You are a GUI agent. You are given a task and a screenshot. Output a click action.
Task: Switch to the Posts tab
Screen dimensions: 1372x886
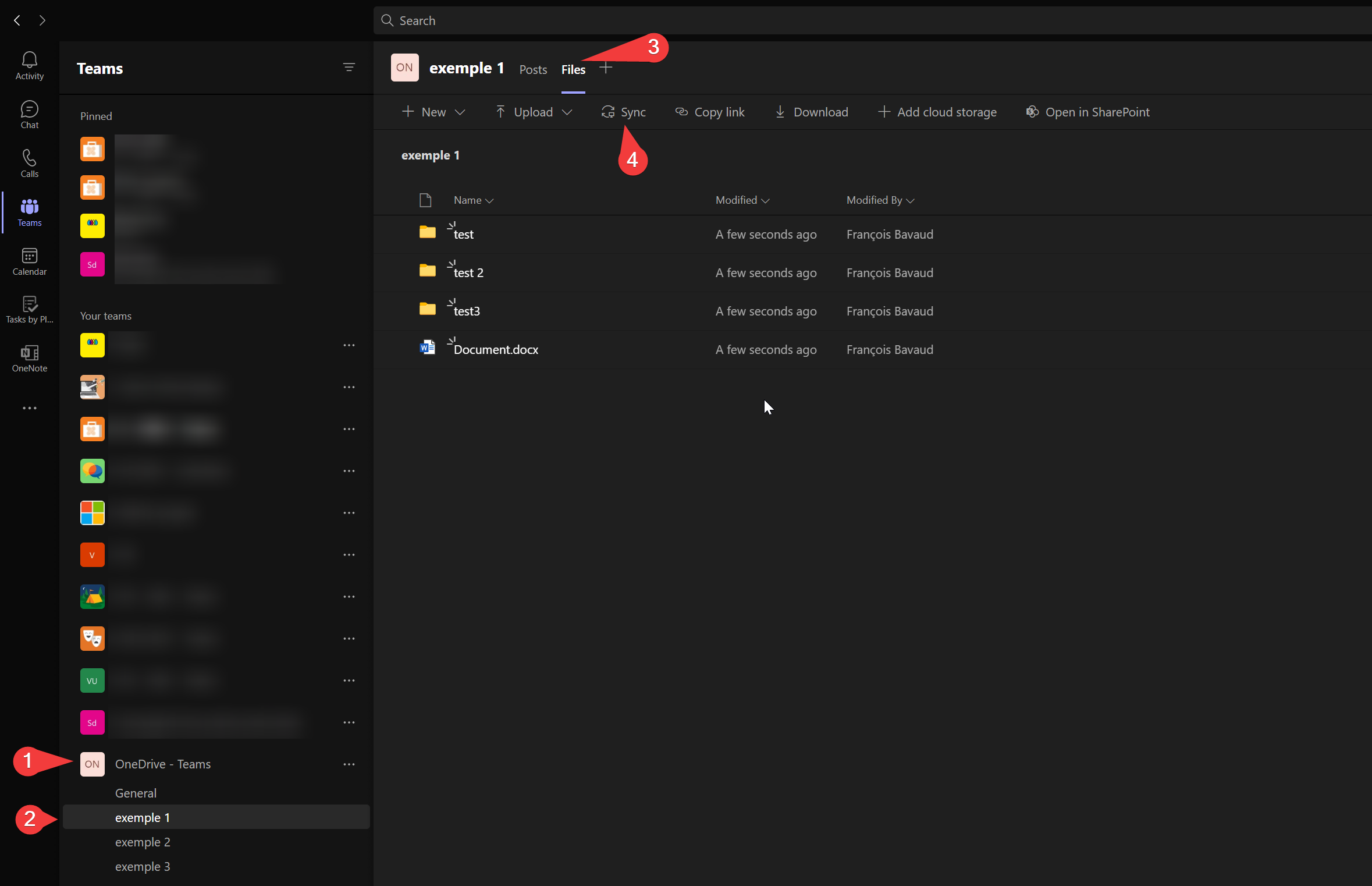click(x=533, y=69)
